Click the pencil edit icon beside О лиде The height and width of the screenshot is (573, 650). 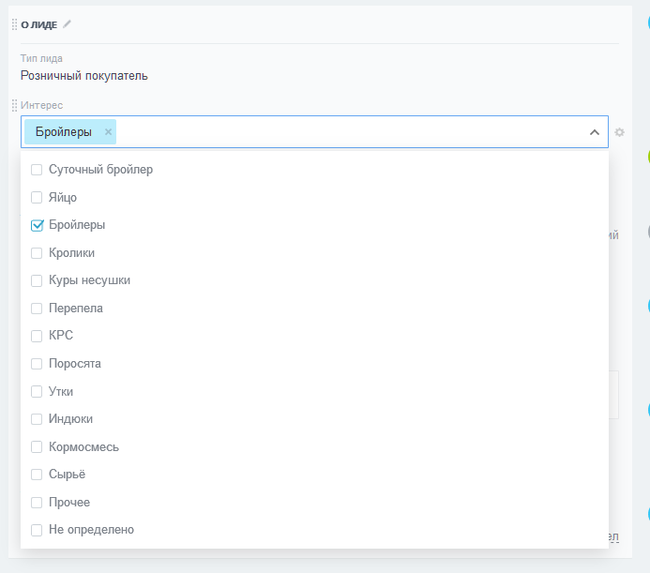67,24
